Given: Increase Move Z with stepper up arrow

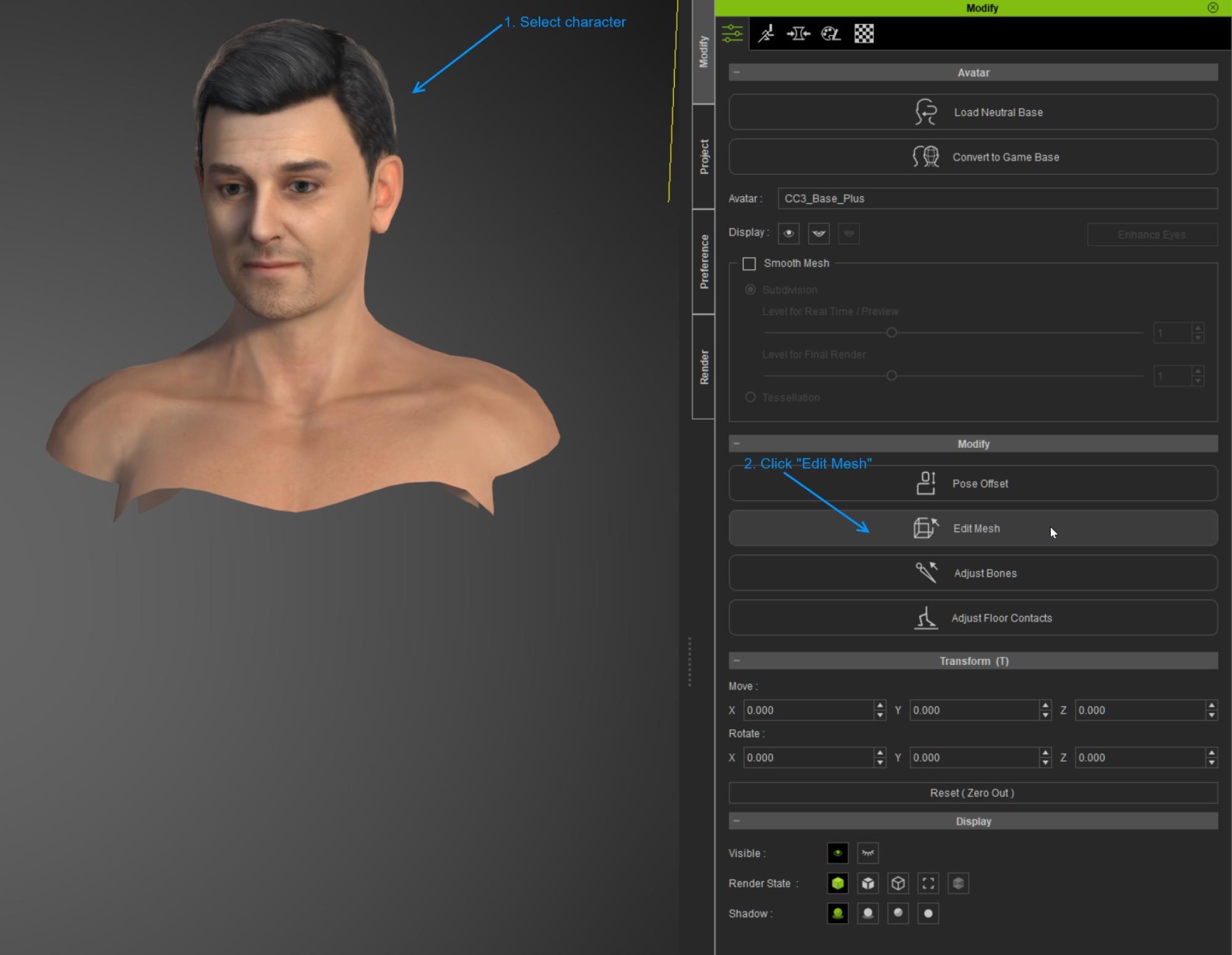Looking at the screenshot, I should coord(1212,705).
